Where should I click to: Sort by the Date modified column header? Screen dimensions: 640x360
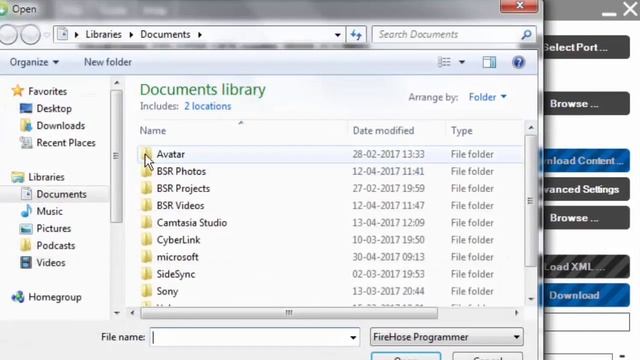[x=383, y=131]
